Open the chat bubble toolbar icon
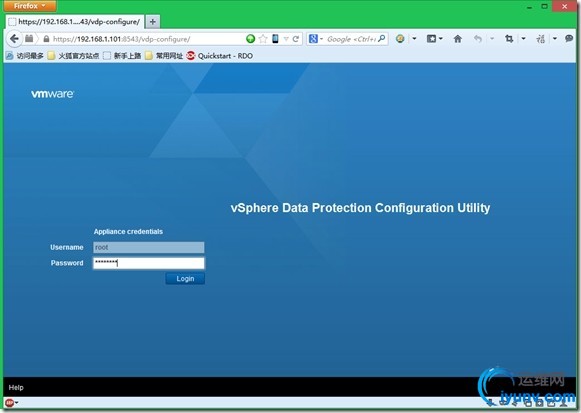 pos(569,39)
